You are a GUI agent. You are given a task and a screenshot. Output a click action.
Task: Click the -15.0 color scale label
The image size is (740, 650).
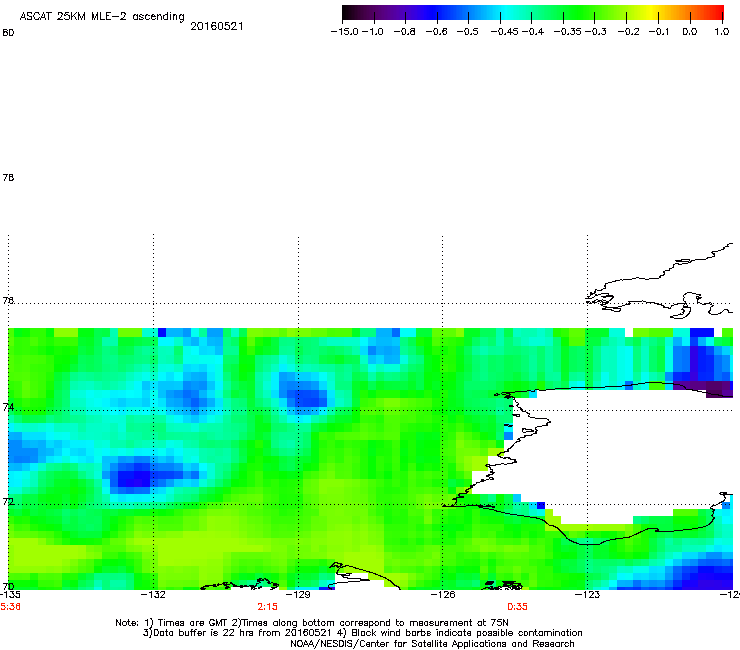tap(345, 32)
